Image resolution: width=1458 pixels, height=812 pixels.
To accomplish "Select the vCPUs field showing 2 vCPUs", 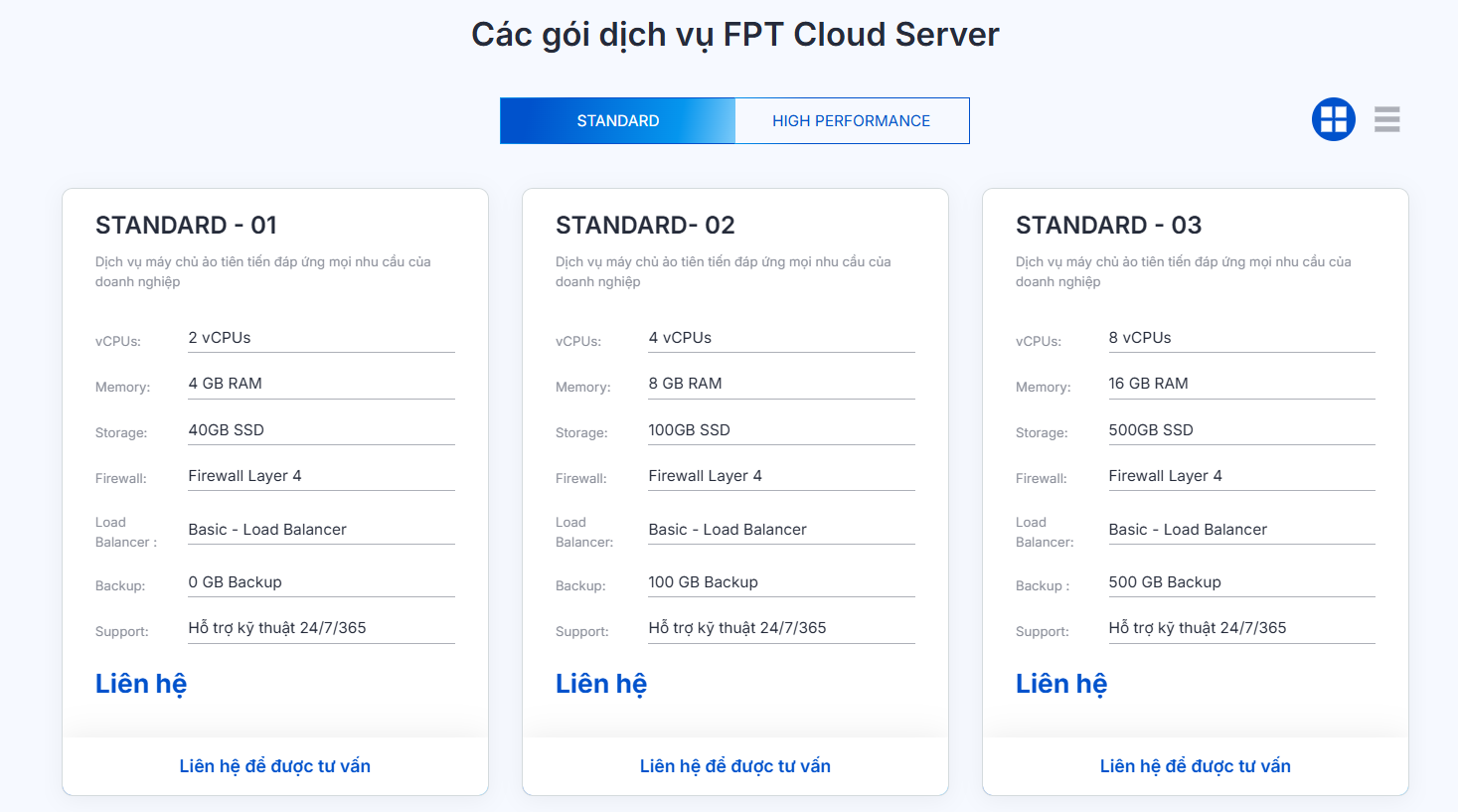I will (320, 337).
